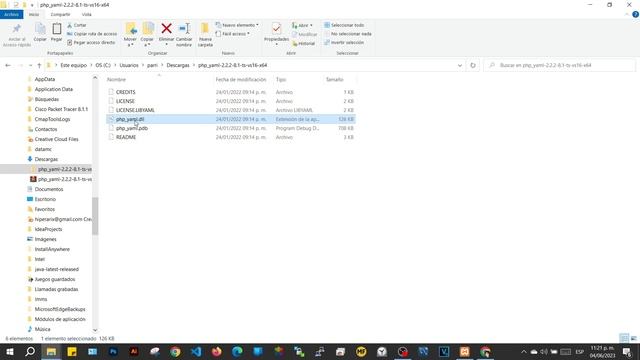Select Descargas in the navigation tree
The width and height of the screenshot is (640, 360).
pos(46,159)
